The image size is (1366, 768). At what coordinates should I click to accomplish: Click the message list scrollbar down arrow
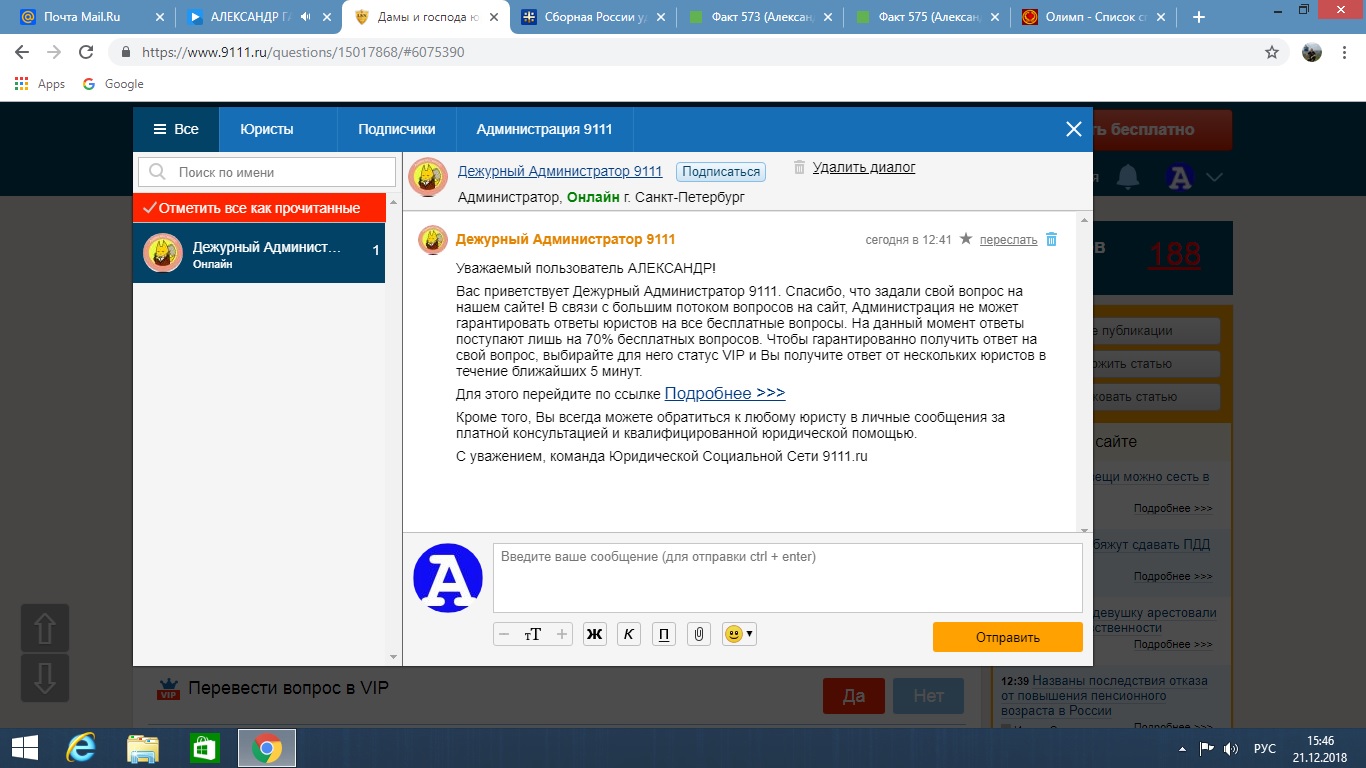tap(1084, 529)
